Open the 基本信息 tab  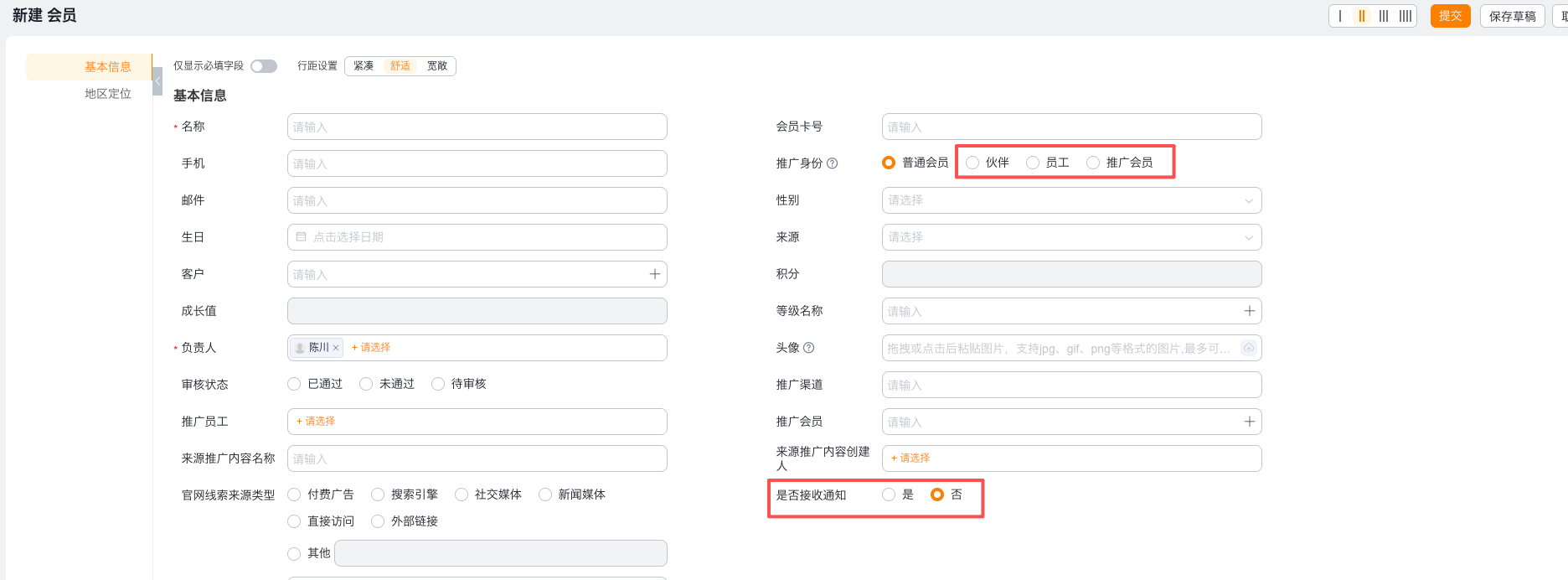107,67
